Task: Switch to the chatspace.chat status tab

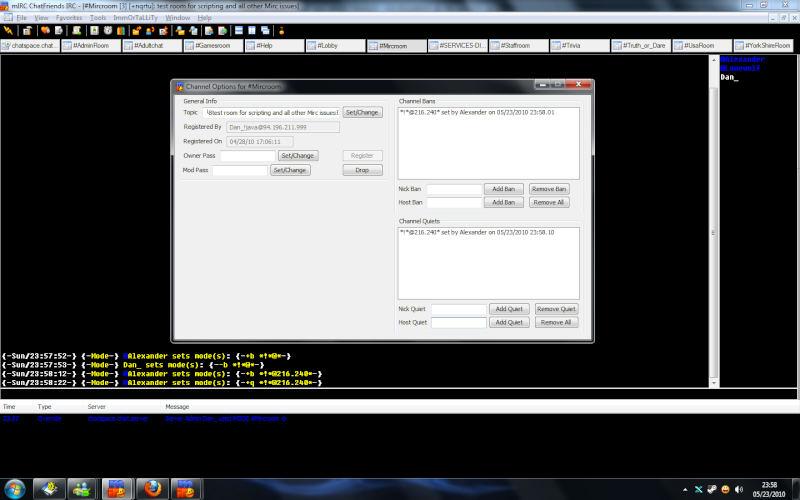Action: coord(30,45)
